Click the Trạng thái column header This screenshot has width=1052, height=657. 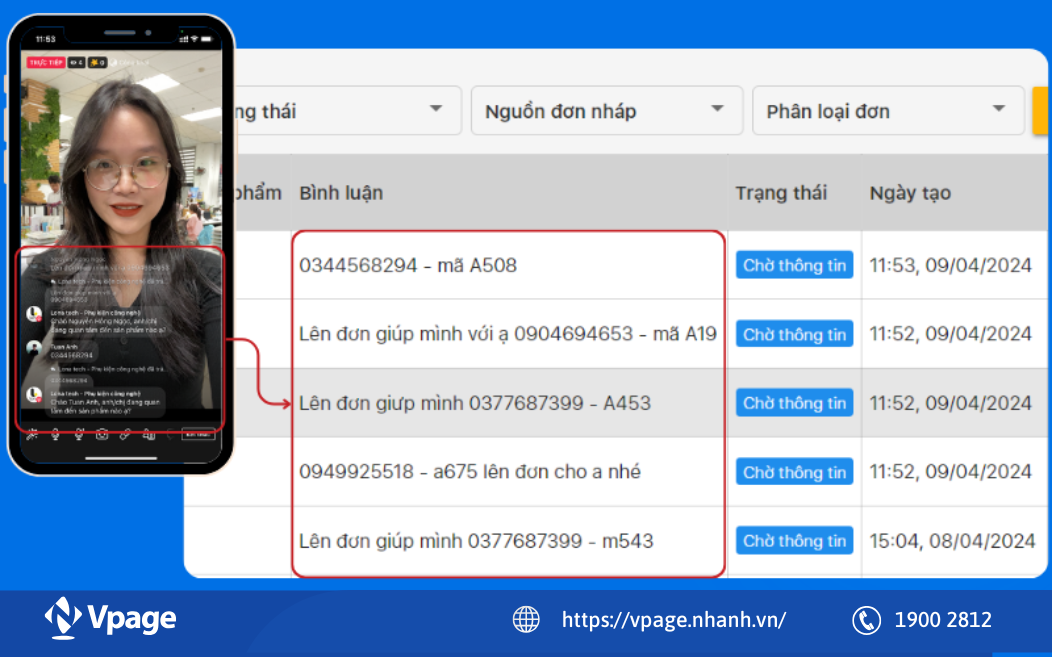tap(781, 193)
